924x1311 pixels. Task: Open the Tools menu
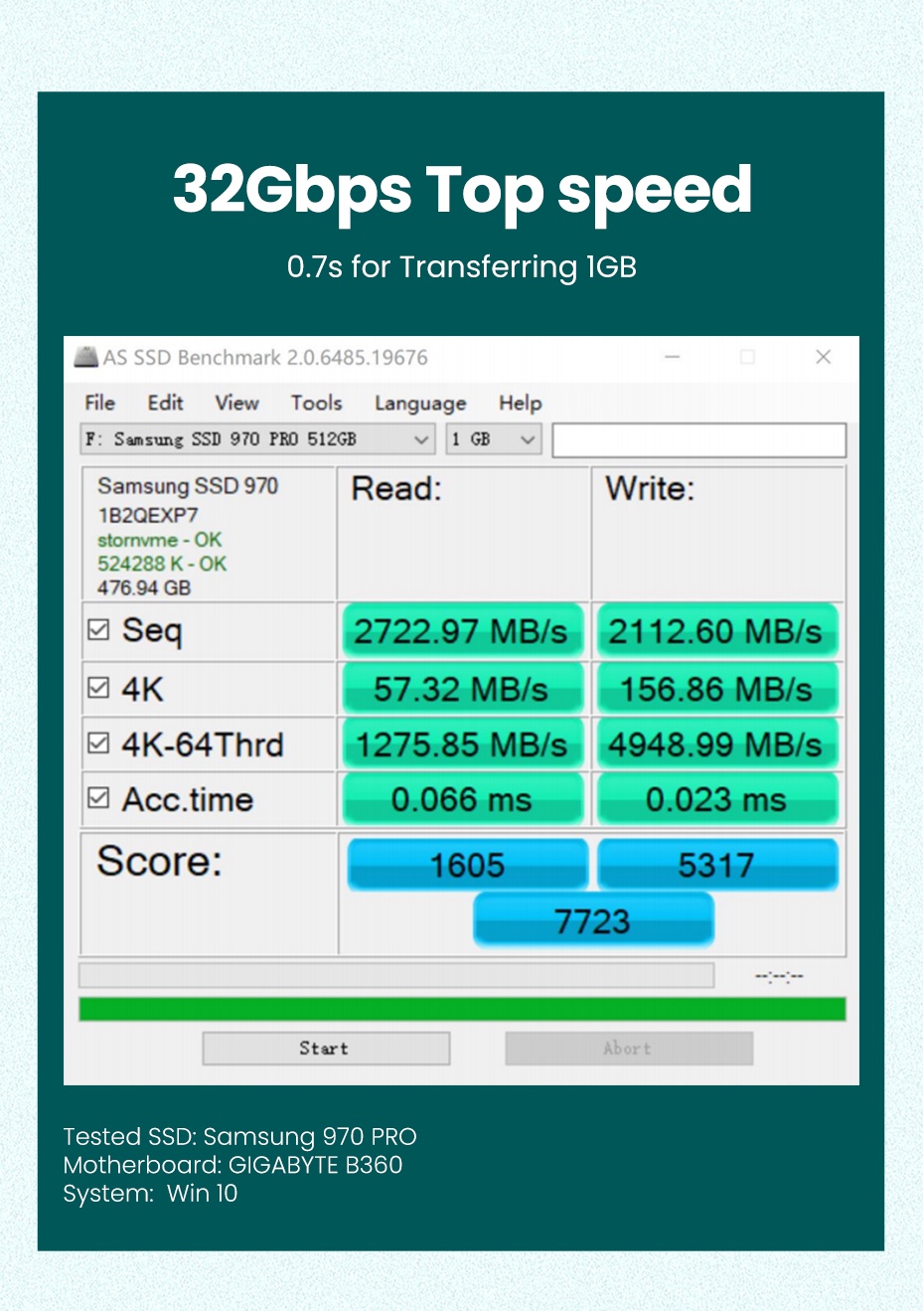pos(316,403)
